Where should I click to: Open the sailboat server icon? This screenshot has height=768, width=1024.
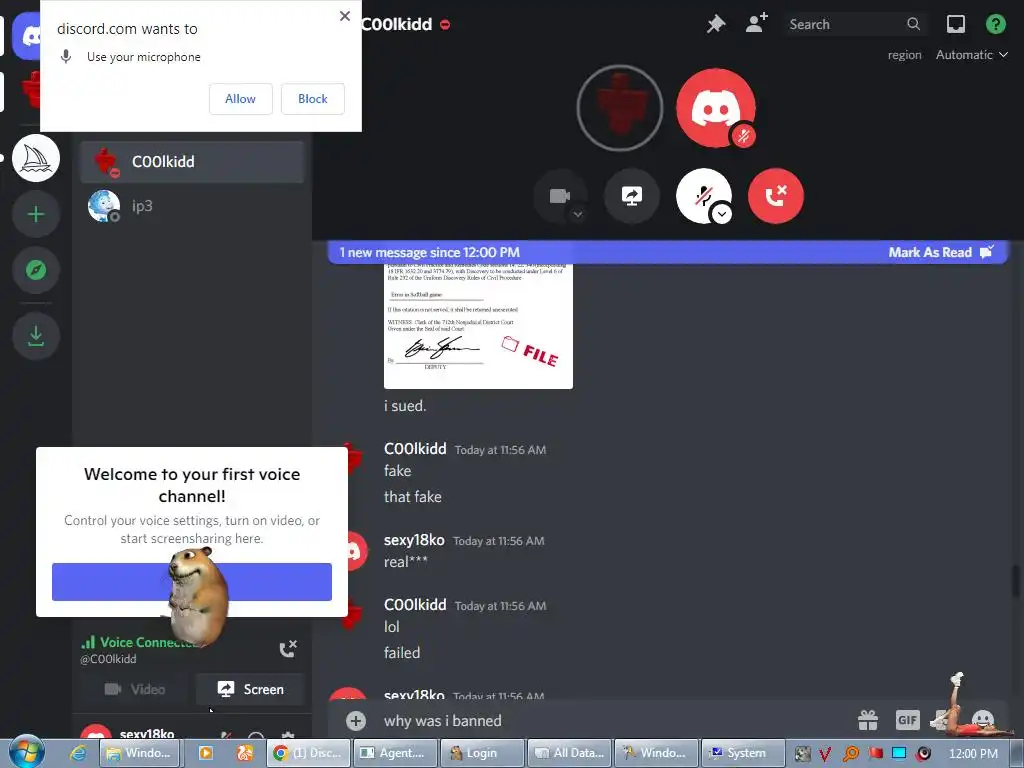[36, 158]
